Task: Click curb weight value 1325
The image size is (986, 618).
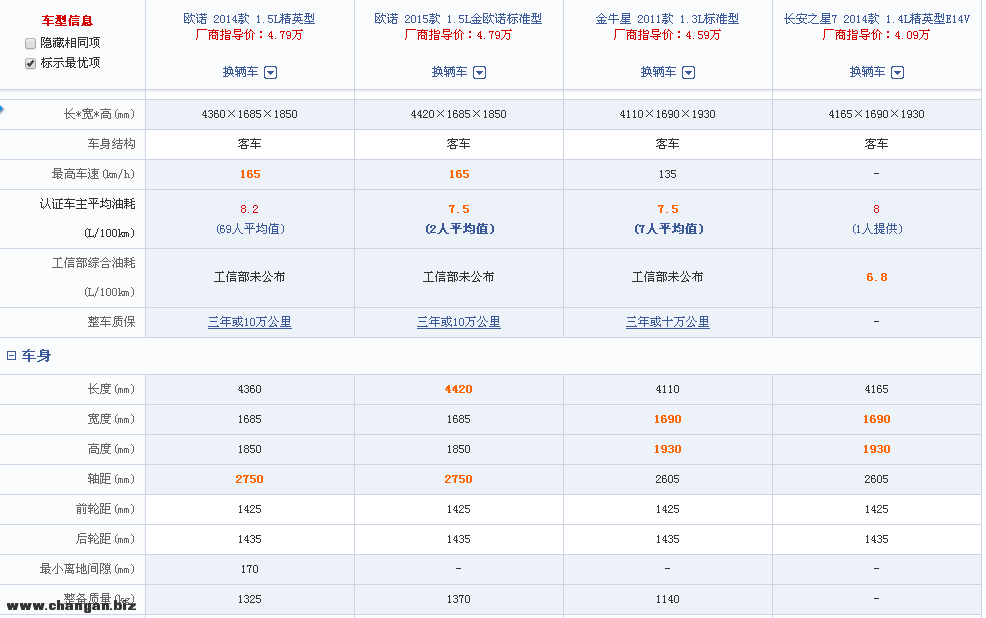Action: pyautogui.click(x=250, y=599)
